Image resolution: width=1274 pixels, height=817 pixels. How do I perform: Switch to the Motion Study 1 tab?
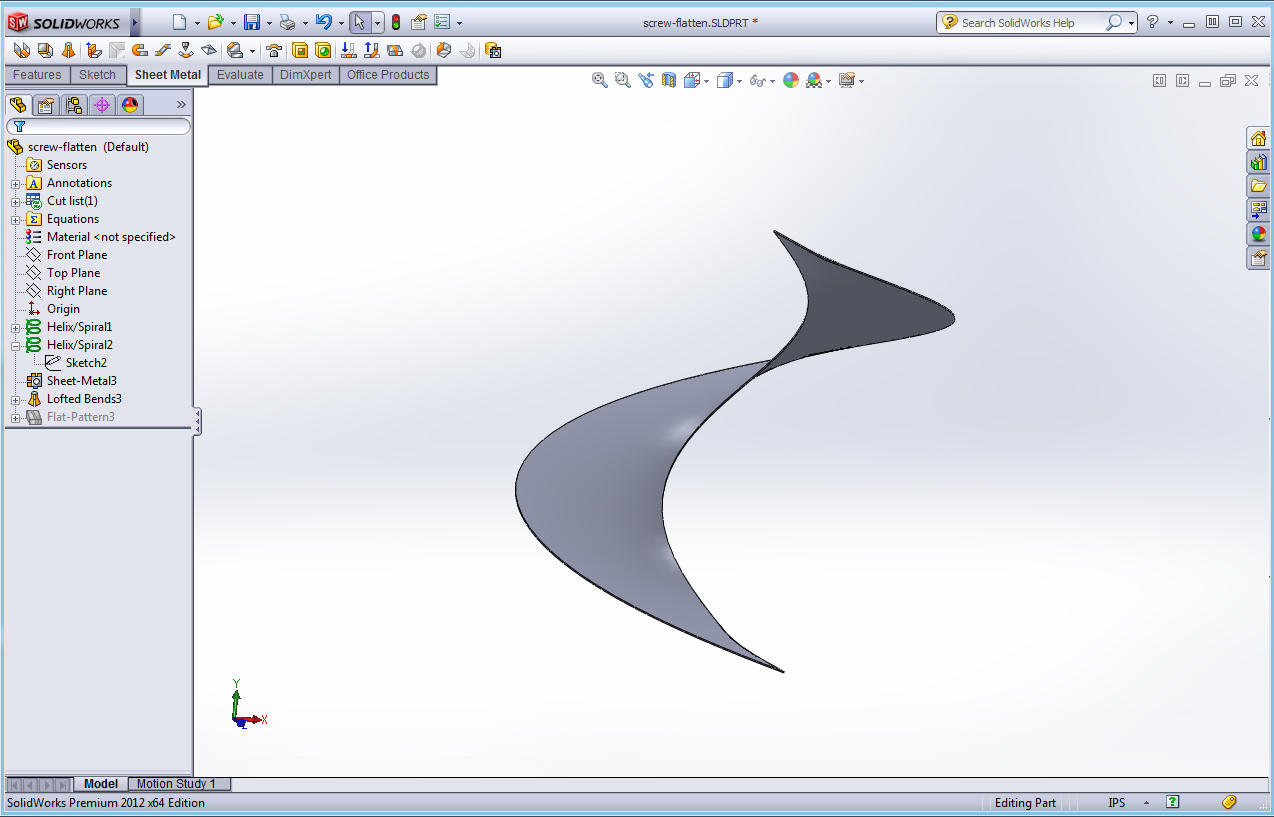click(176, 784)
